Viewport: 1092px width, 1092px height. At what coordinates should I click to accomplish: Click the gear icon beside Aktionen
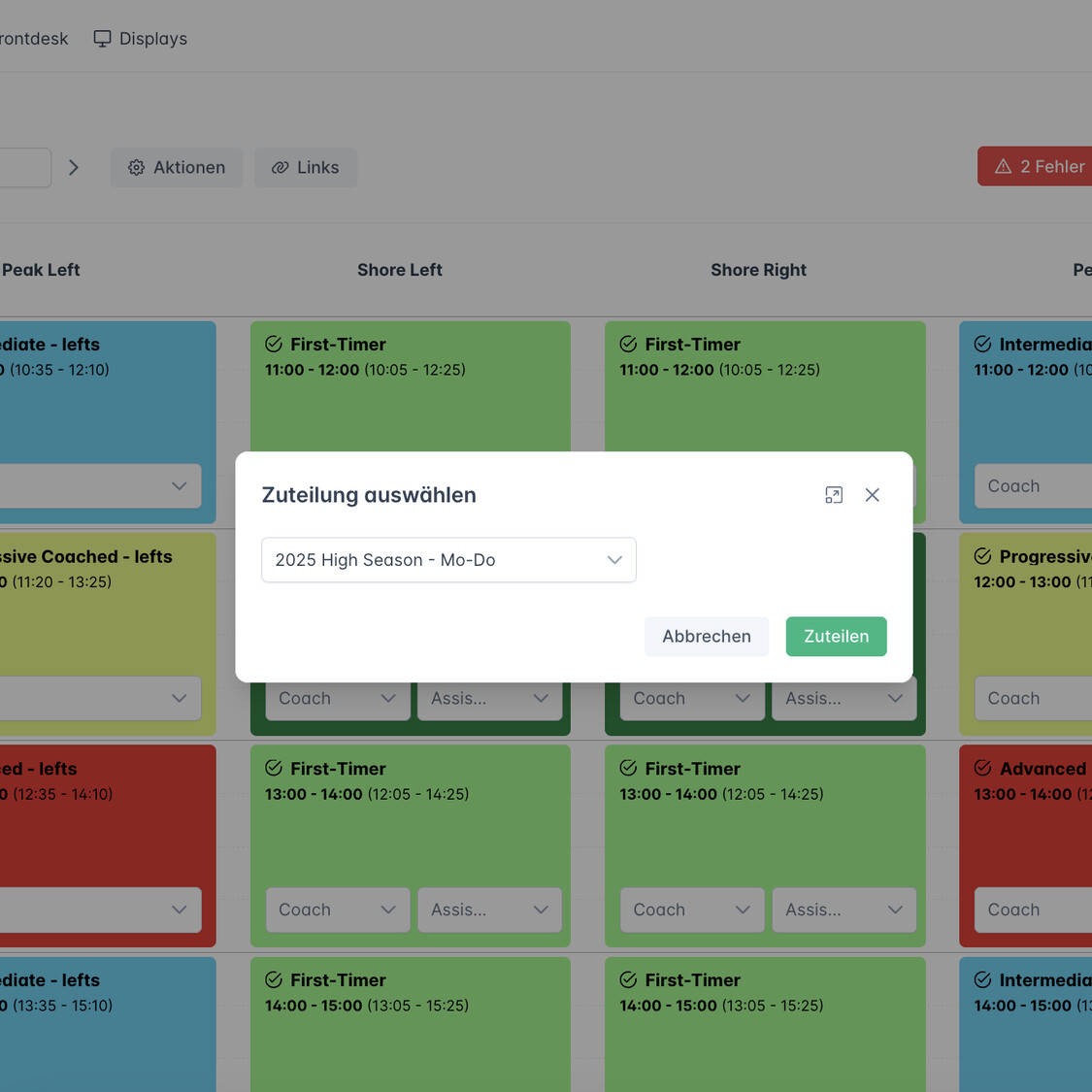[x=137, y=168]
